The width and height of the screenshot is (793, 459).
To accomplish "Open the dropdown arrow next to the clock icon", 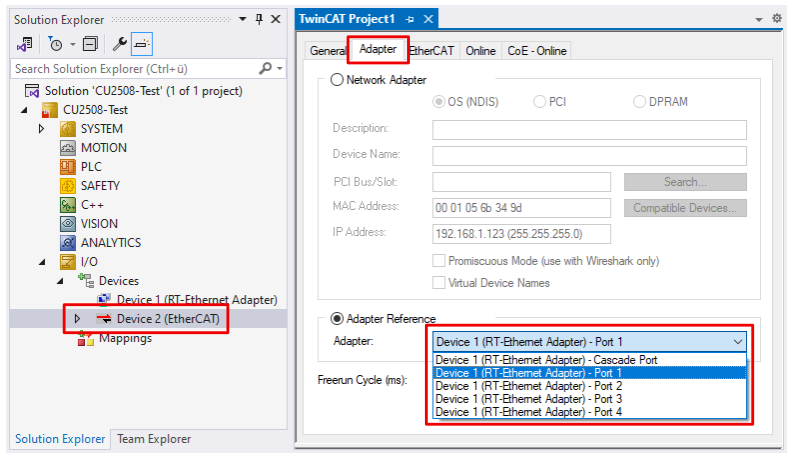I will point(72,44).
